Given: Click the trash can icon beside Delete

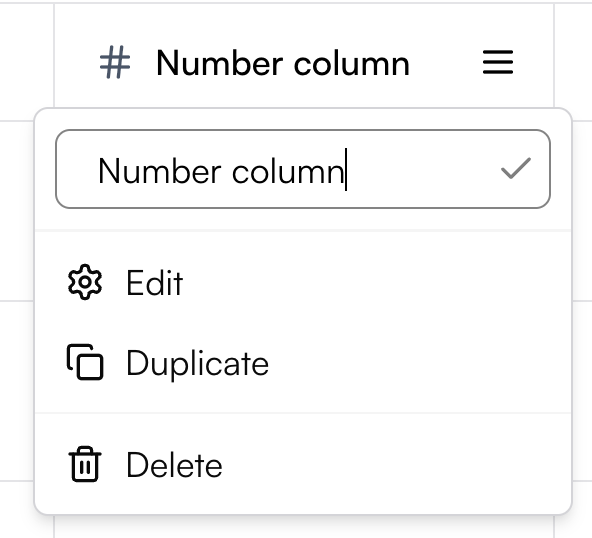Looking at the screenshot, I should pyautogui.click(x=85, y=464).
